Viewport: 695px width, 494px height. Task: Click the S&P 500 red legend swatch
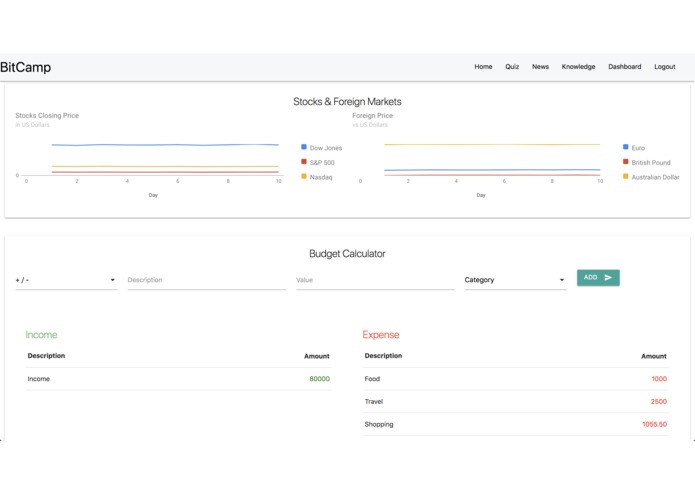coord(304,162)
